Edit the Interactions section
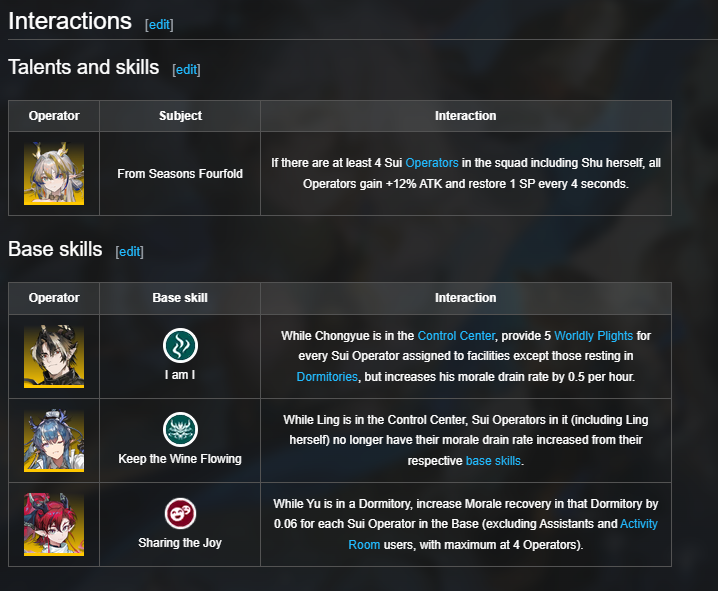This screenshot has width=718, height=591. pos(159,25)
